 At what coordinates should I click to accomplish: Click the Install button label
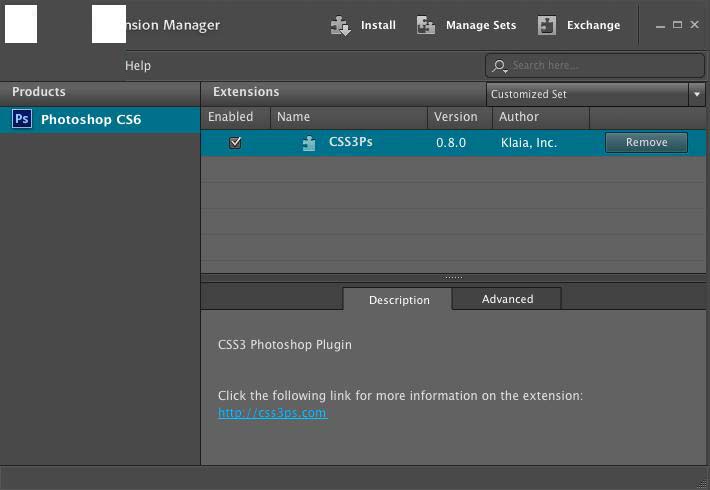click(x=378, y=25)
